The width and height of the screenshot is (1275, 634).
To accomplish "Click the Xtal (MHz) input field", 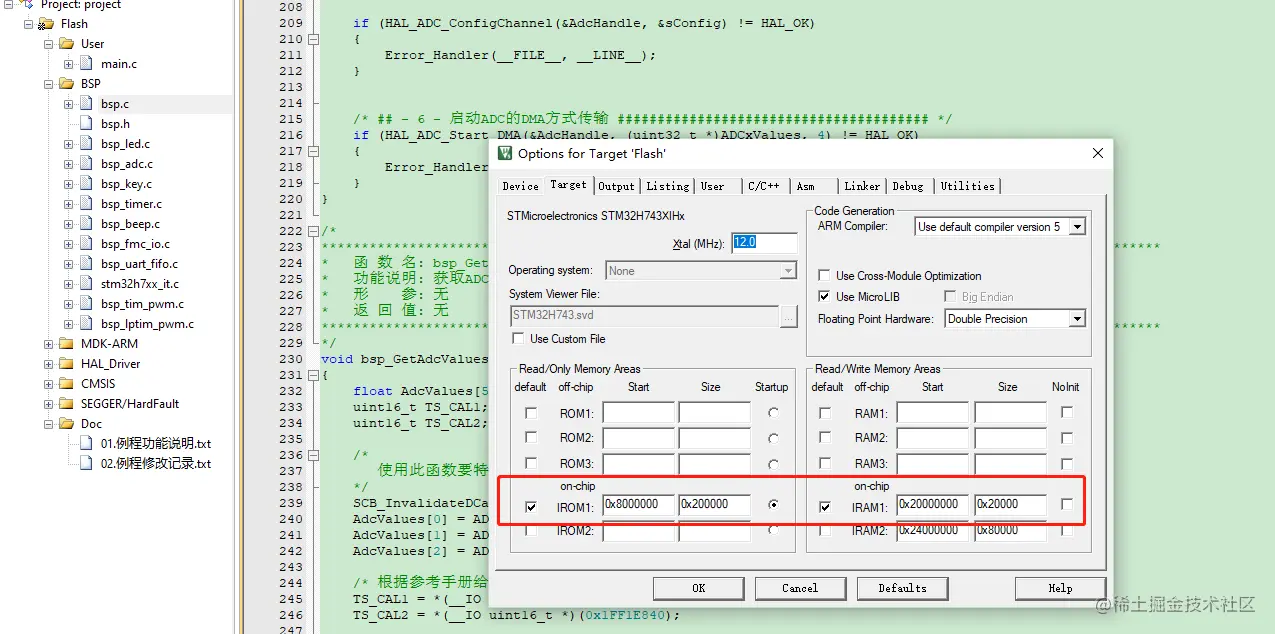I will pos(764,243).
